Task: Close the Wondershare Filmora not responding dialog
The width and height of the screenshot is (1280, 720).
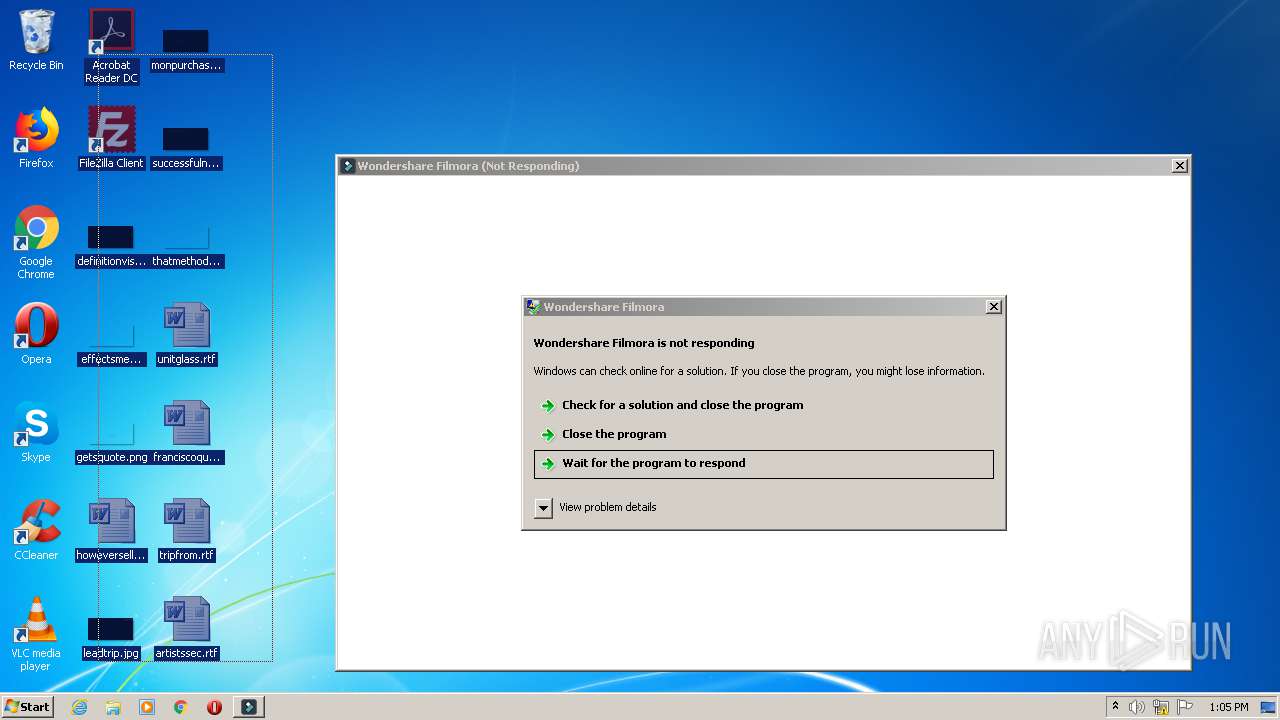Action: coord(993,307)
